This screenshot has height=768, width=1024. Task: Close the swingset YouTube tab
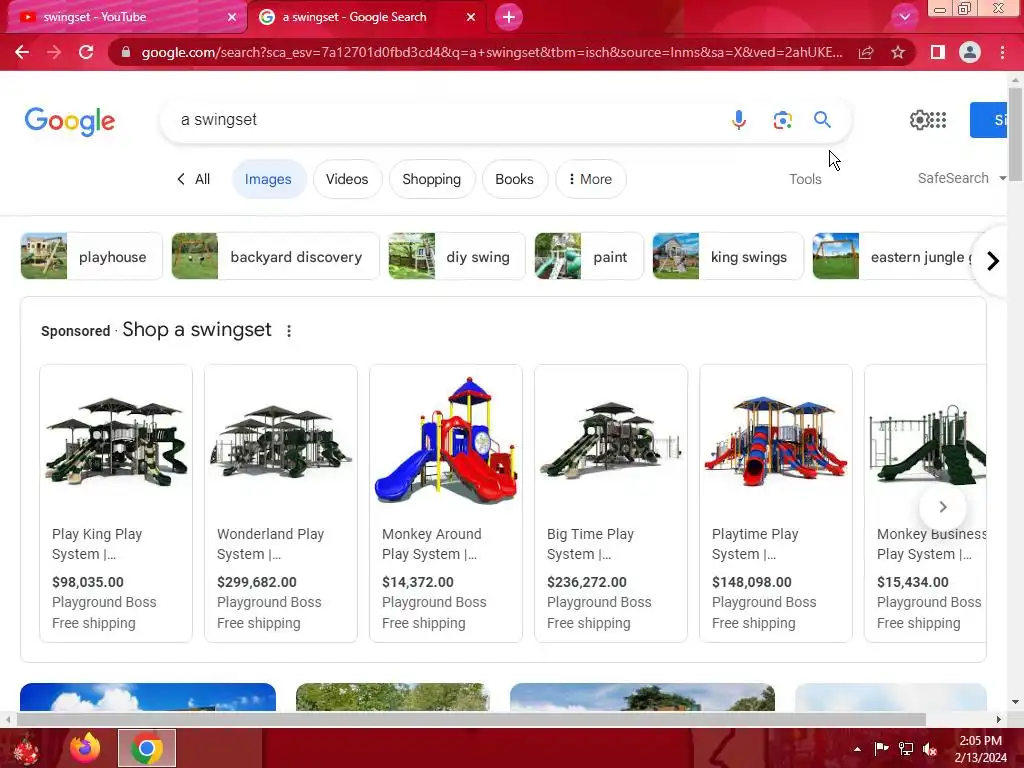[231, 17]
